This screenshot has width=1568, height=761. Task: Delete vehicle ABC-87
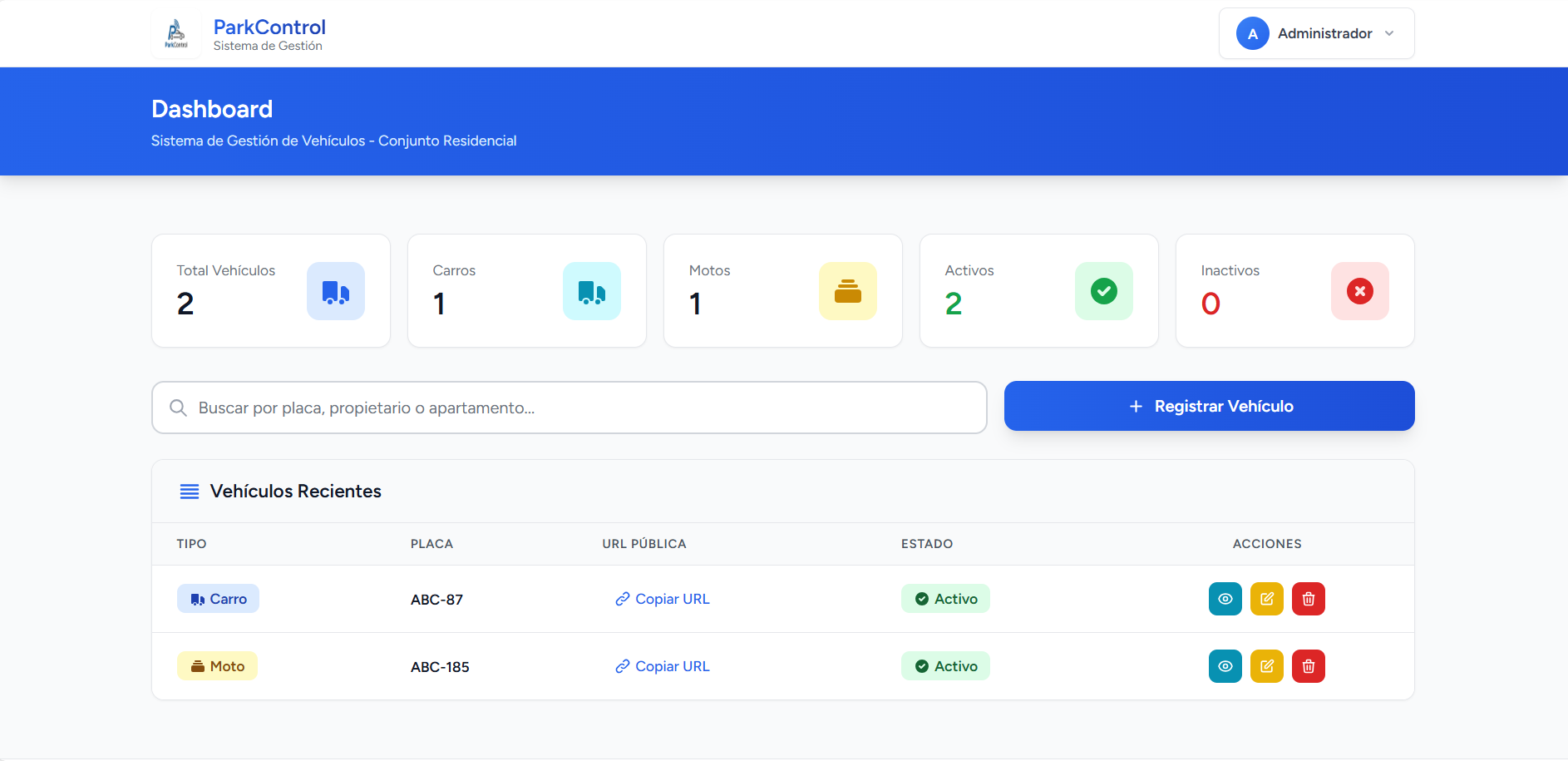tap(1308, 599)
